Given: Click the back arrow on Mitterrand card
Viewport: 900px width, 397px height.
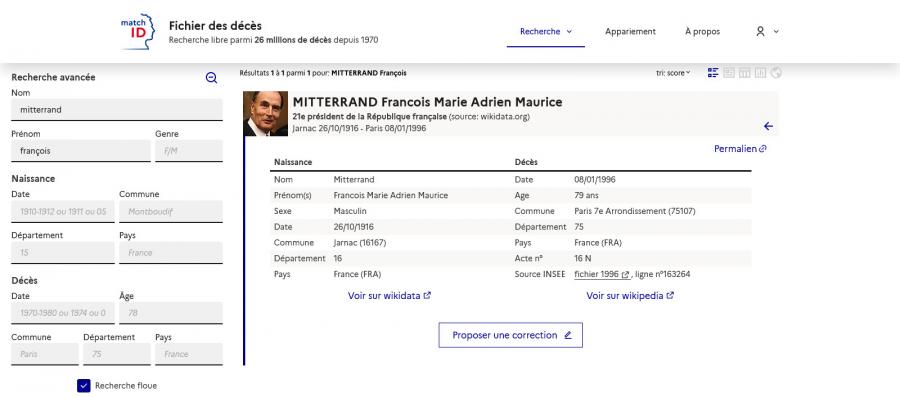Looking at the screenshot, I should tap(768, 126).
